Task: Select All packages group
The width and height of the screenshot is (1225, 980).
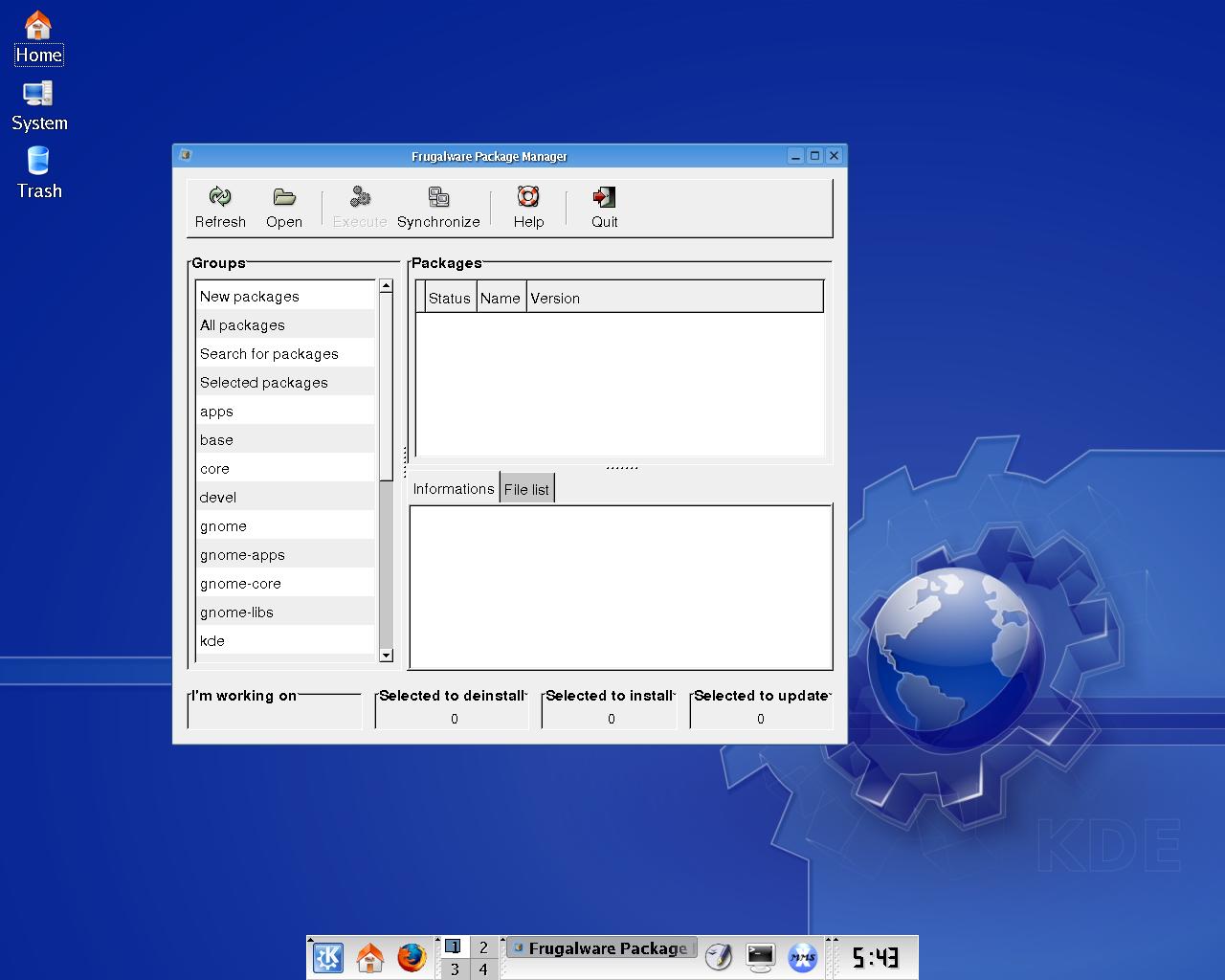Action: click(x=285, y=325)
